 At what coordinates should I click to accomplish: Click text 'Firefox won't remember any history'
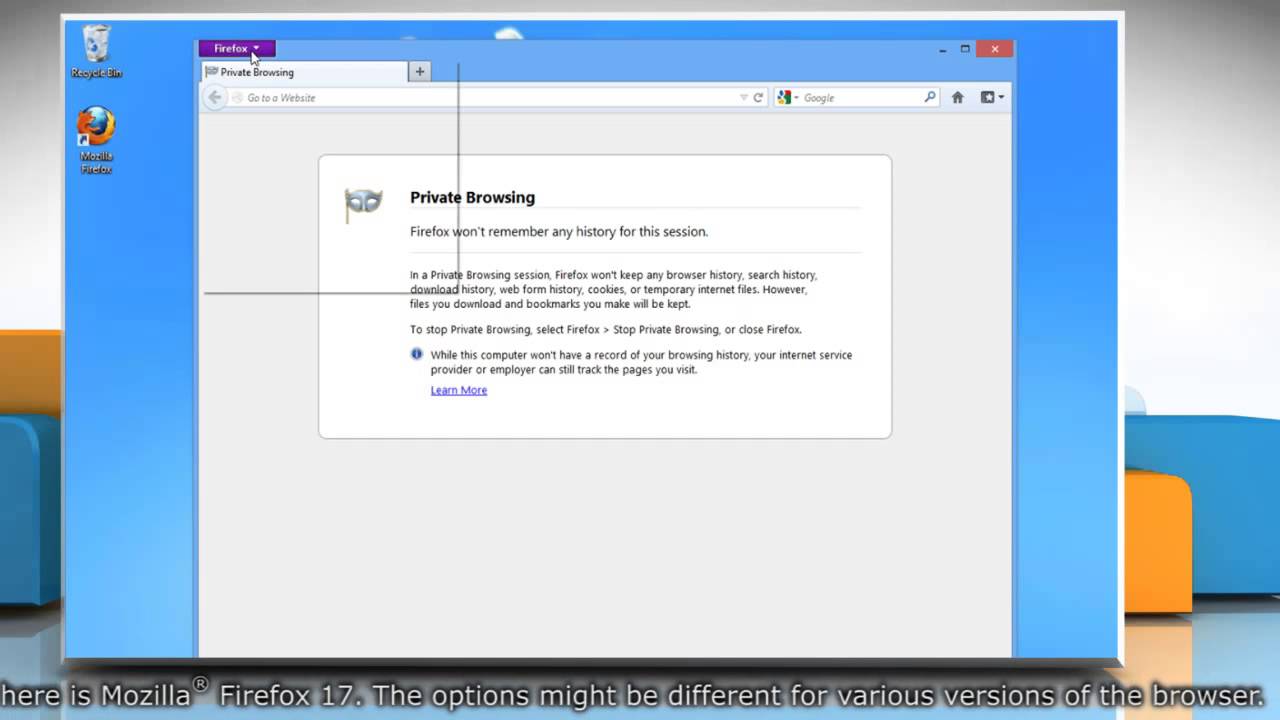point(509,232)
